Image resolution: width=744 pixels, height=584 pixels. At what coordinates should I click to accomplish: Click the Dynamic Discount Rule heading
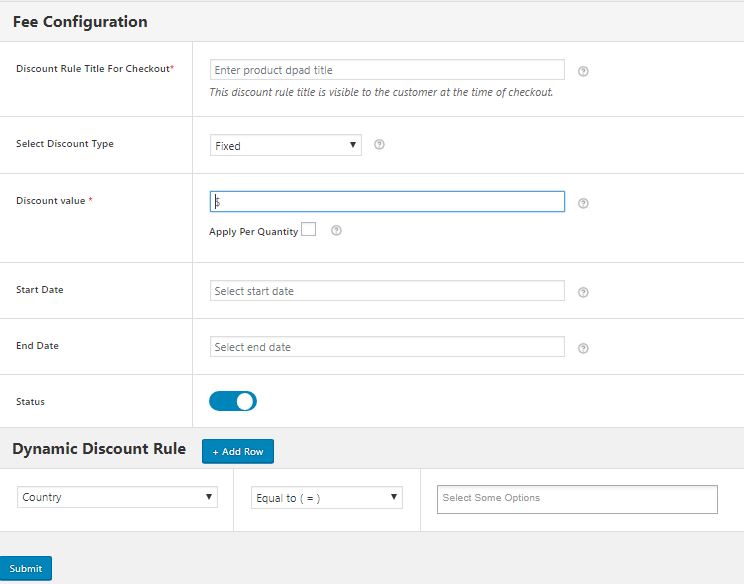point(99,449)
